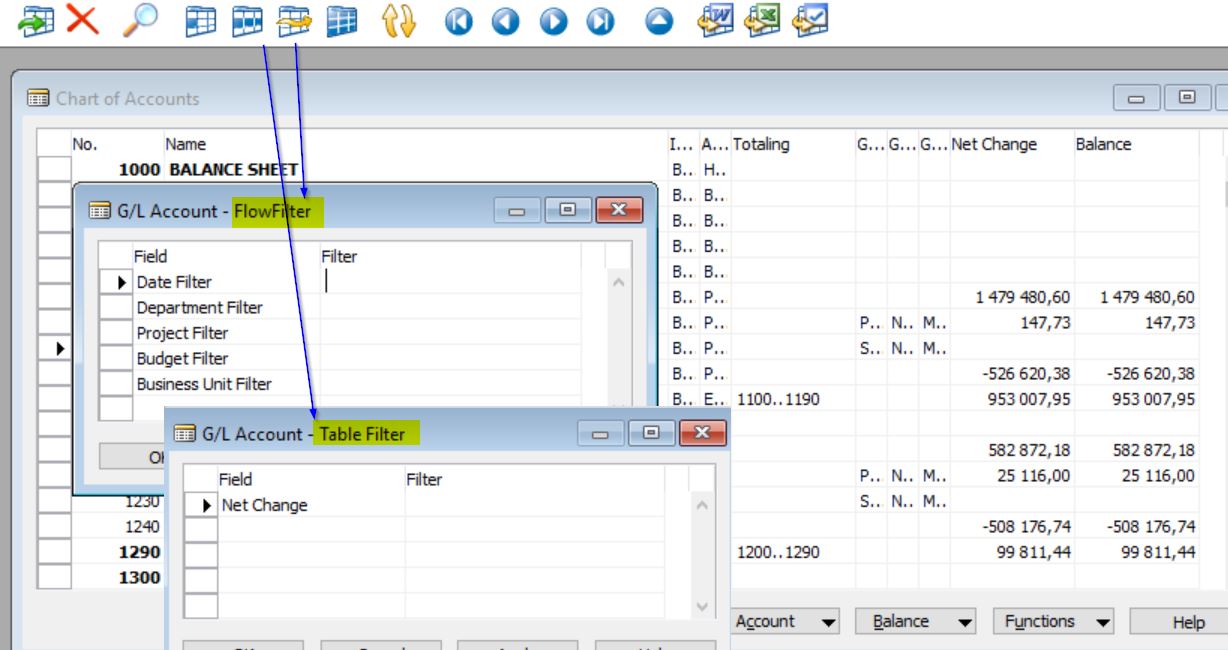Click the FlowFilter window title icon
1228x650 pixels.
coord(99,211)
